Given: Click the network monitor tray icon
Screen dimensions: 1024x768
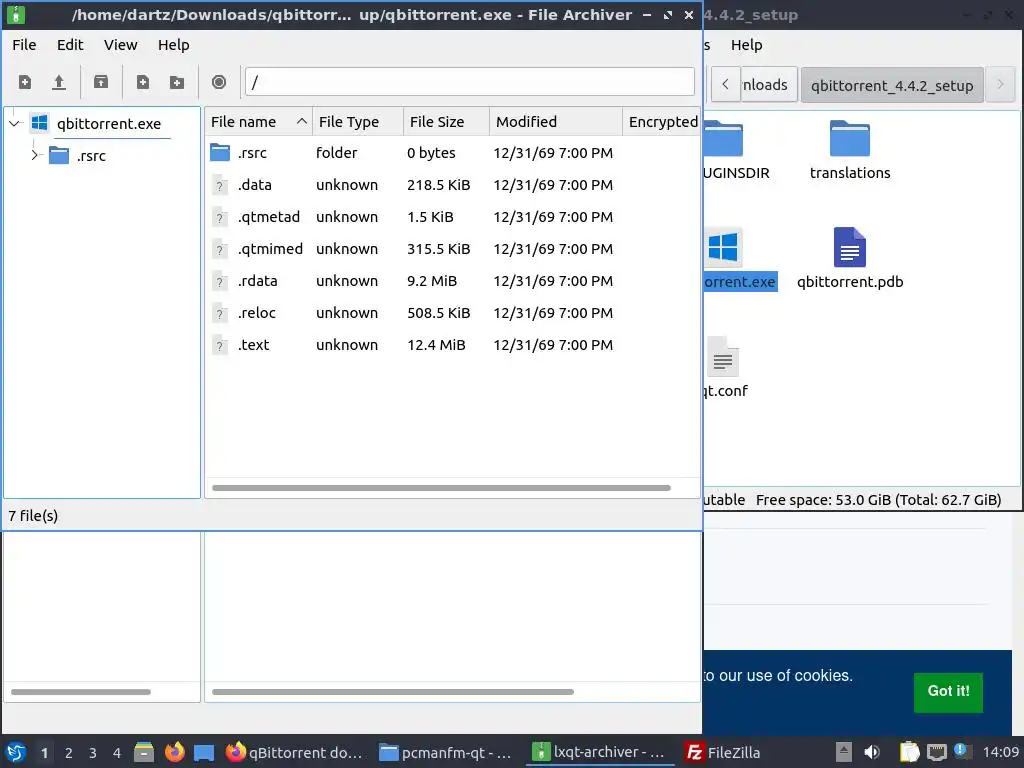Looking at the screenshot, I should [x=936, y=752].
